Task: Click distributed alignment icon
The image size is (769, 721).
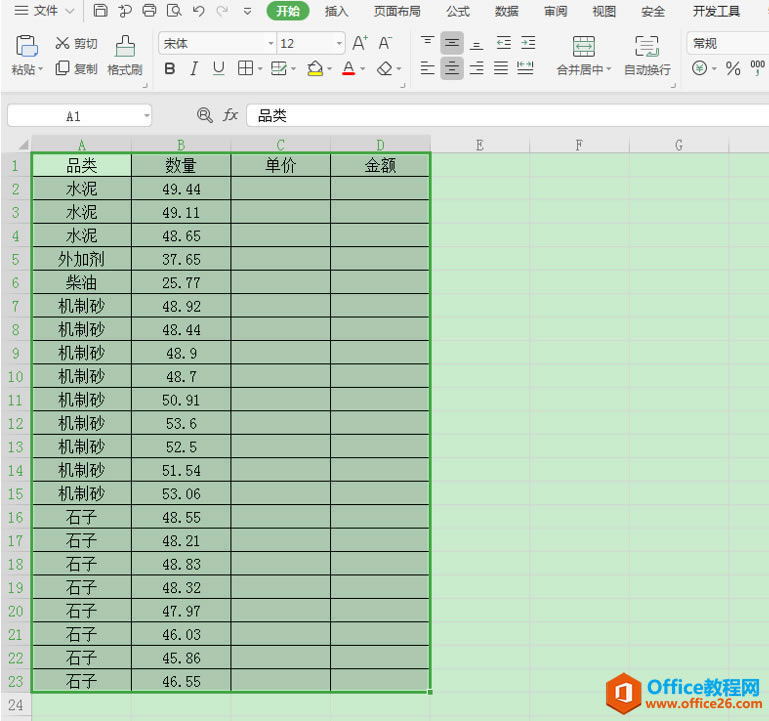Action: (x=525, y=68)
